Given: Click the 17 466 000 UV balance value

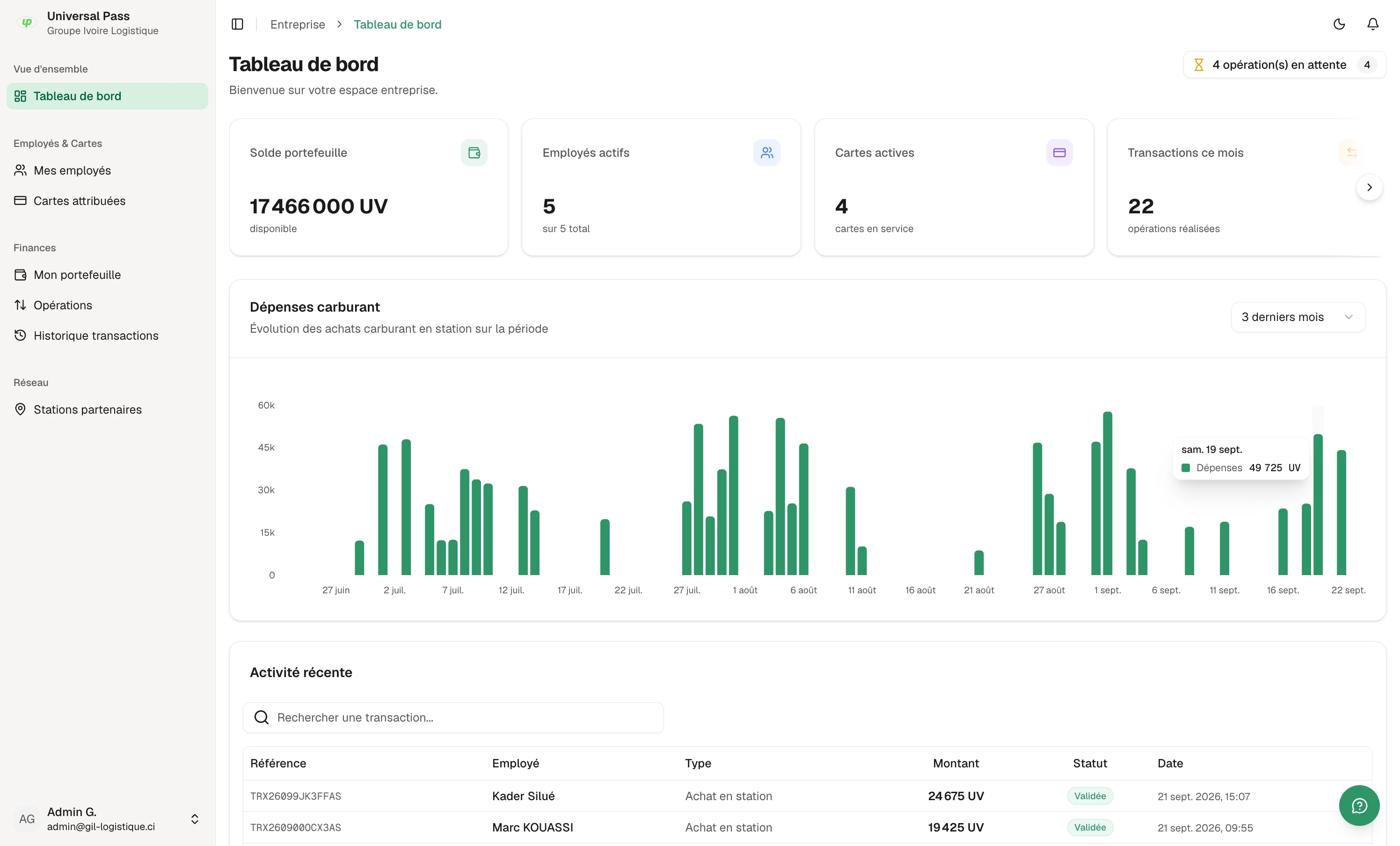Looking at the screenshot, I should tap(319, 206).
